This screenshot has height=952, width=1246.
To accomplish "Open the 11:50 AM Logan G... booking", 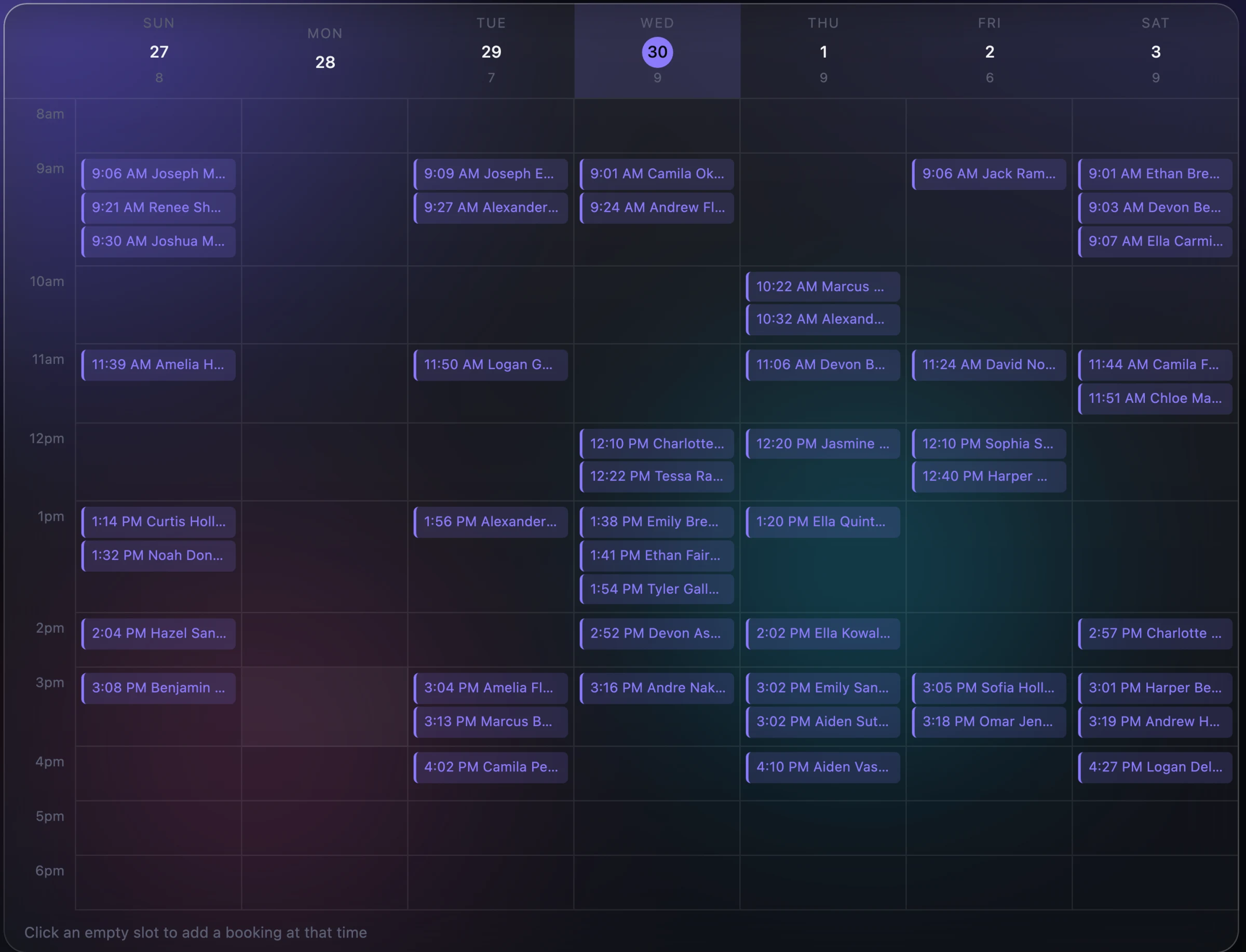I will pos(491,365).
